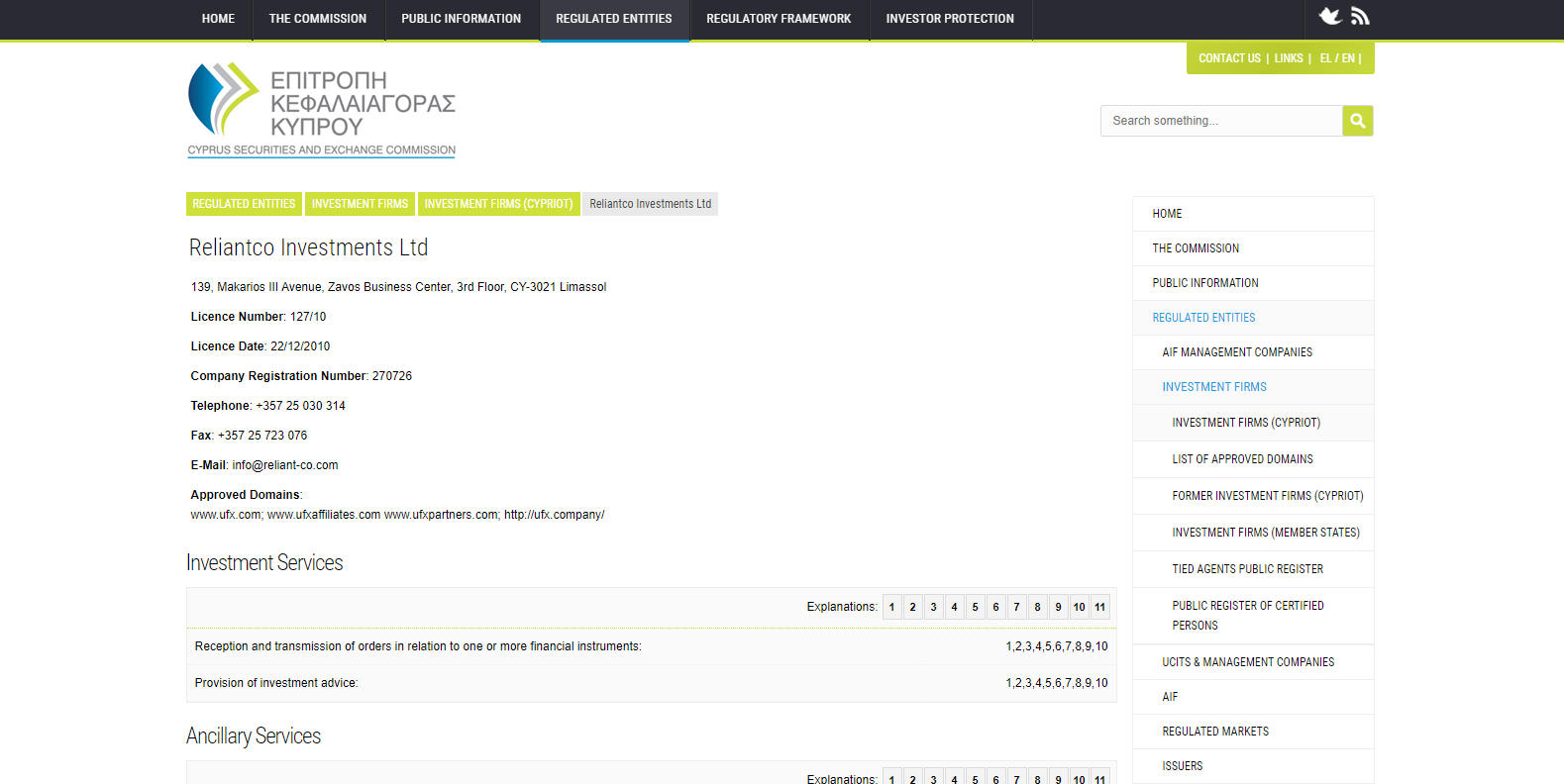Open the www.ufxpartners.com domain link
1564x784 pixels.
point(441,515)
